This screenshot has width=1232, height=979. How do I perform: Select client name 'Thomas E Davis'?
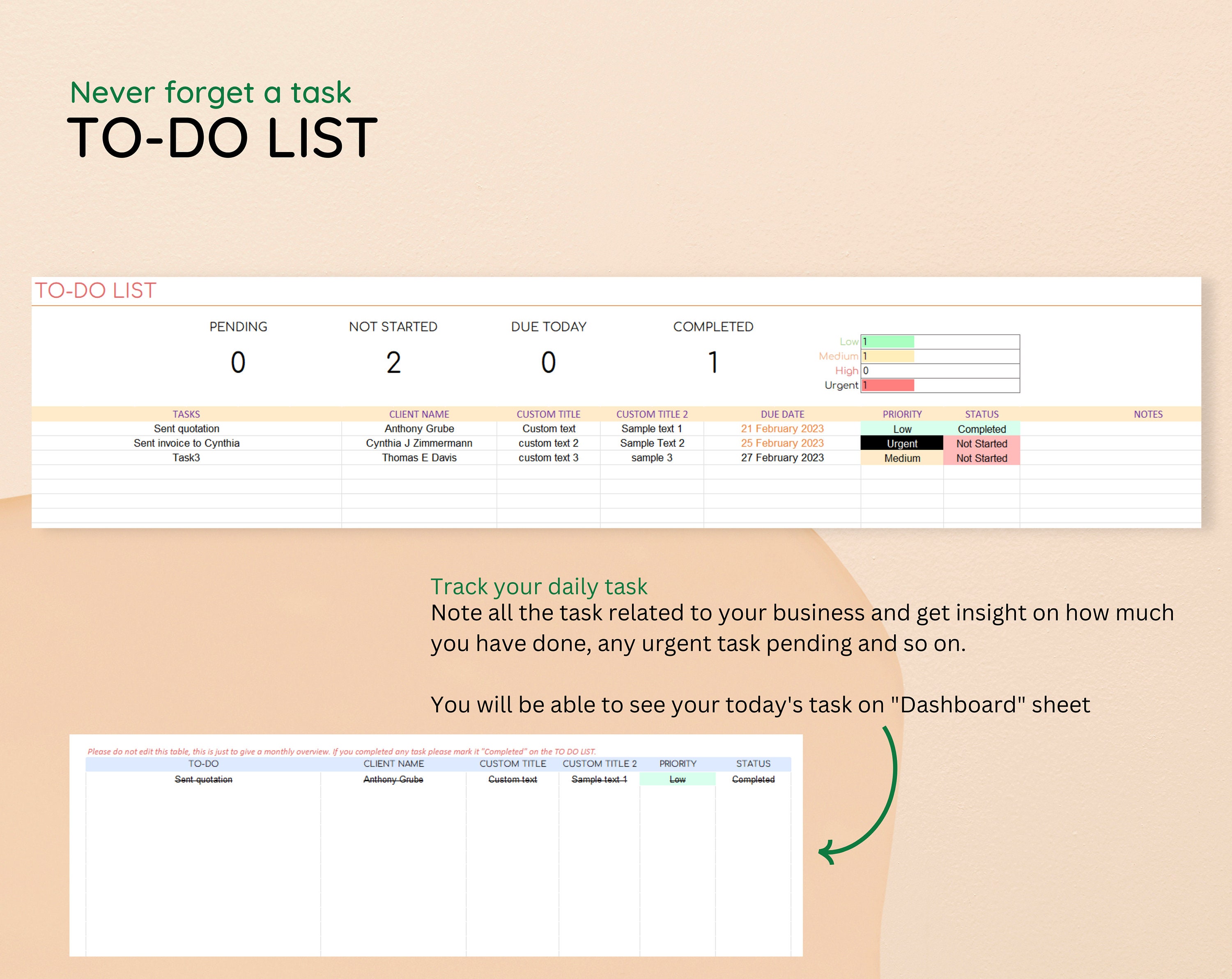point(419,458)
